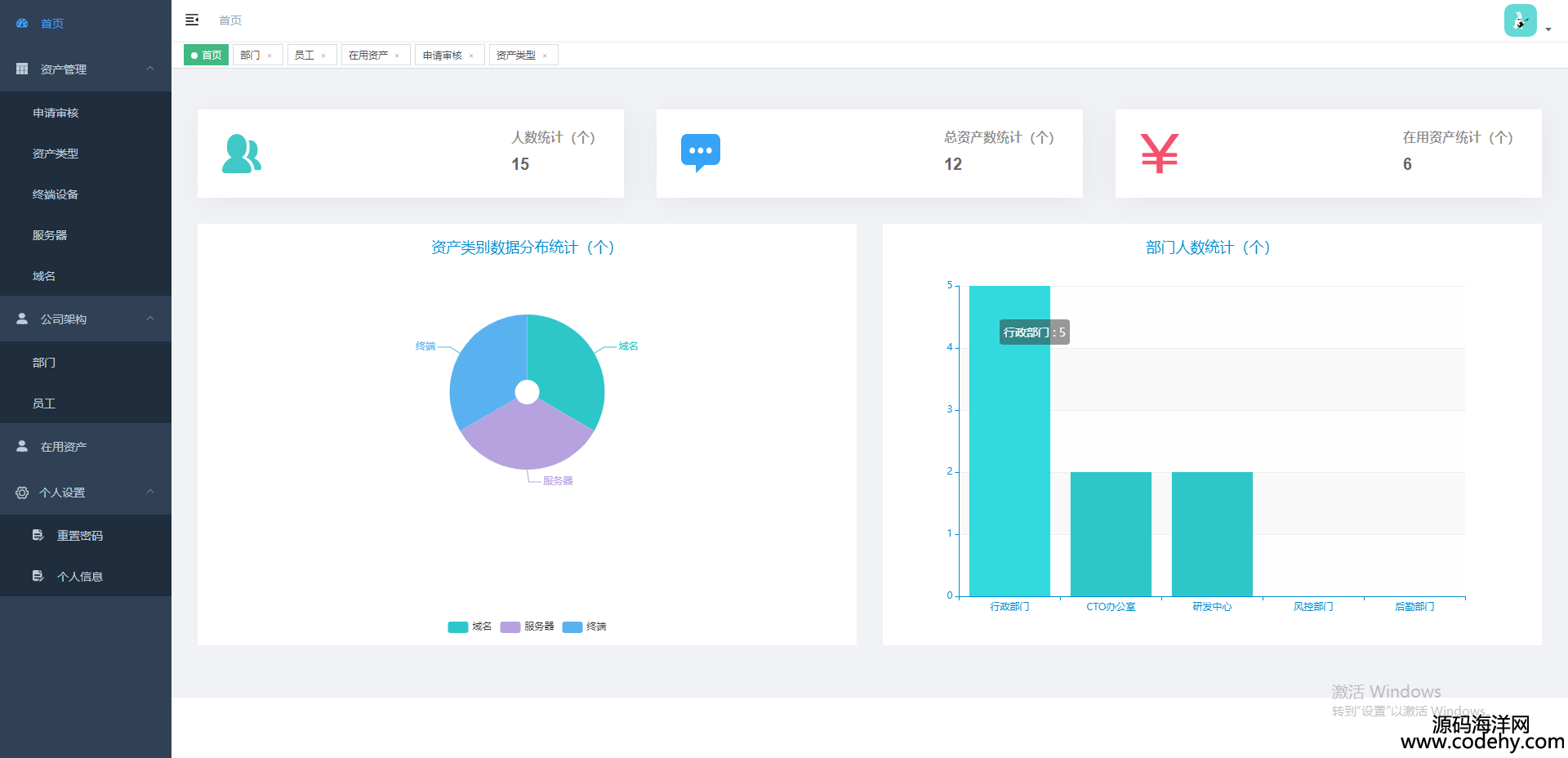The width and height of the screenshot is (1568, 758).
Task: Toggle 终端 legend item in pie chart
Action: 584,626
